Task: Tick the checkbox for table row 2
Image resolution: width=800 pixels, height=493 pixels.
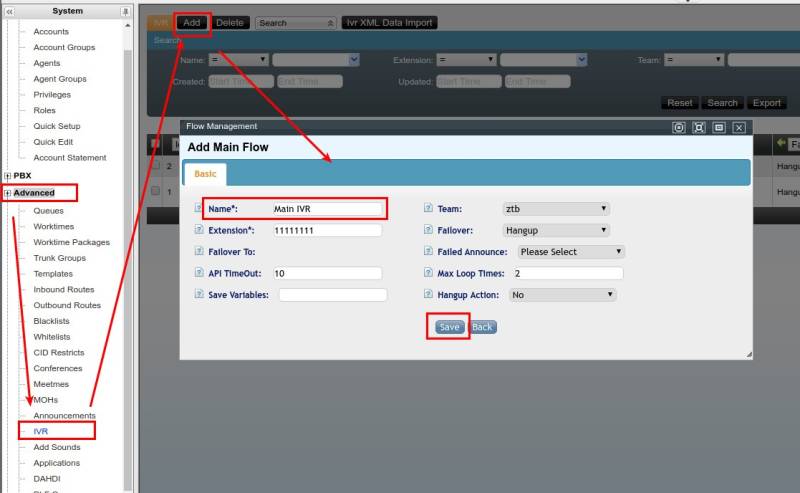Action: pos(155,165)
